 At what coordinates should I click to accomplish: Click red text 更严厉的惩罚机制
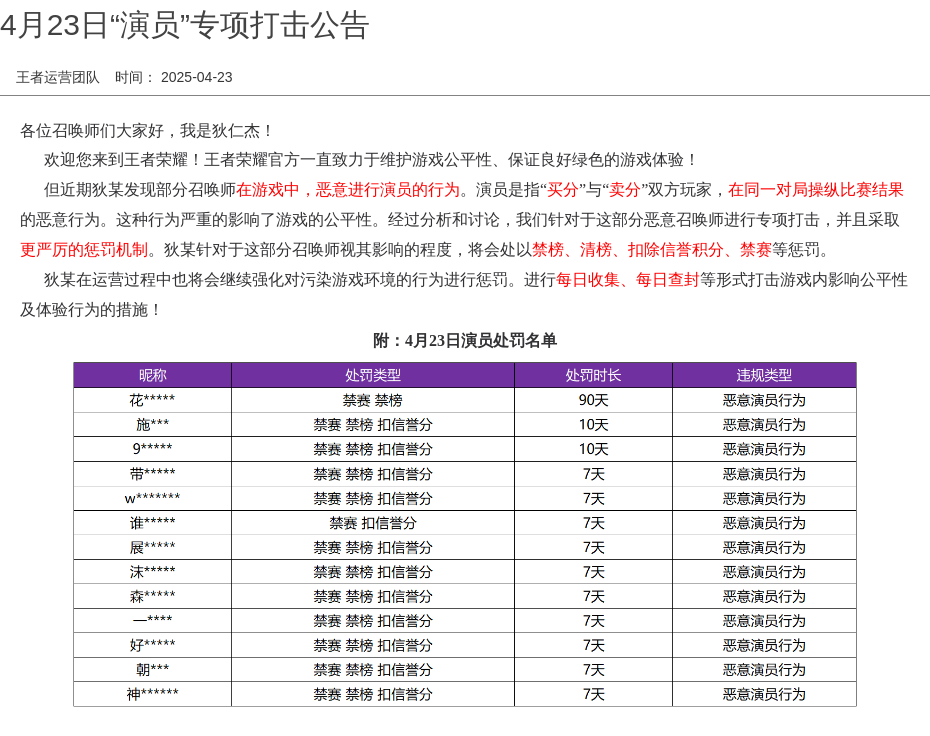84,250
